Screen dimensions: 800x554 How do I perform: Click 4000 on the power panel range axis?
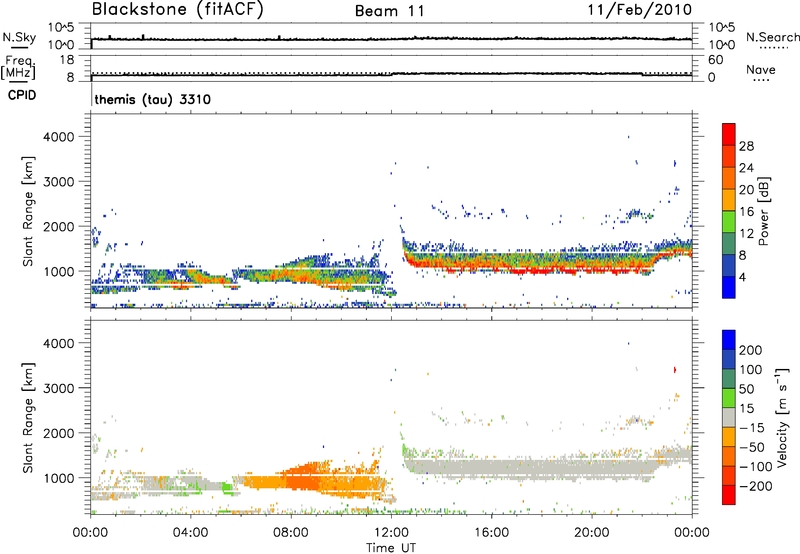coord(59,137)
